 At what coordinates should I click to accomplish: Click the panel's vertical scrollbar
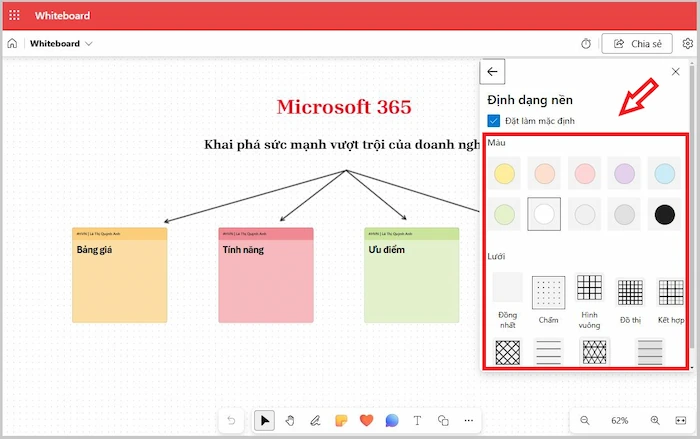coord(692,205)
